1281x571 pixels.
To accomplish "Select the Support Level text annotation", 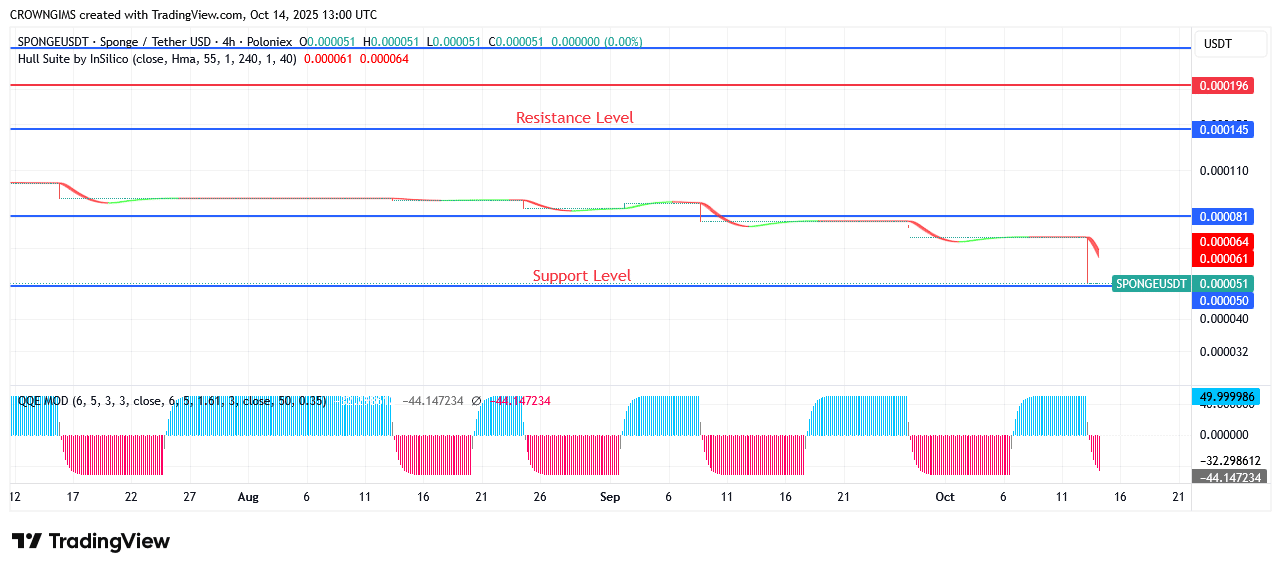I will click(581, 276).
